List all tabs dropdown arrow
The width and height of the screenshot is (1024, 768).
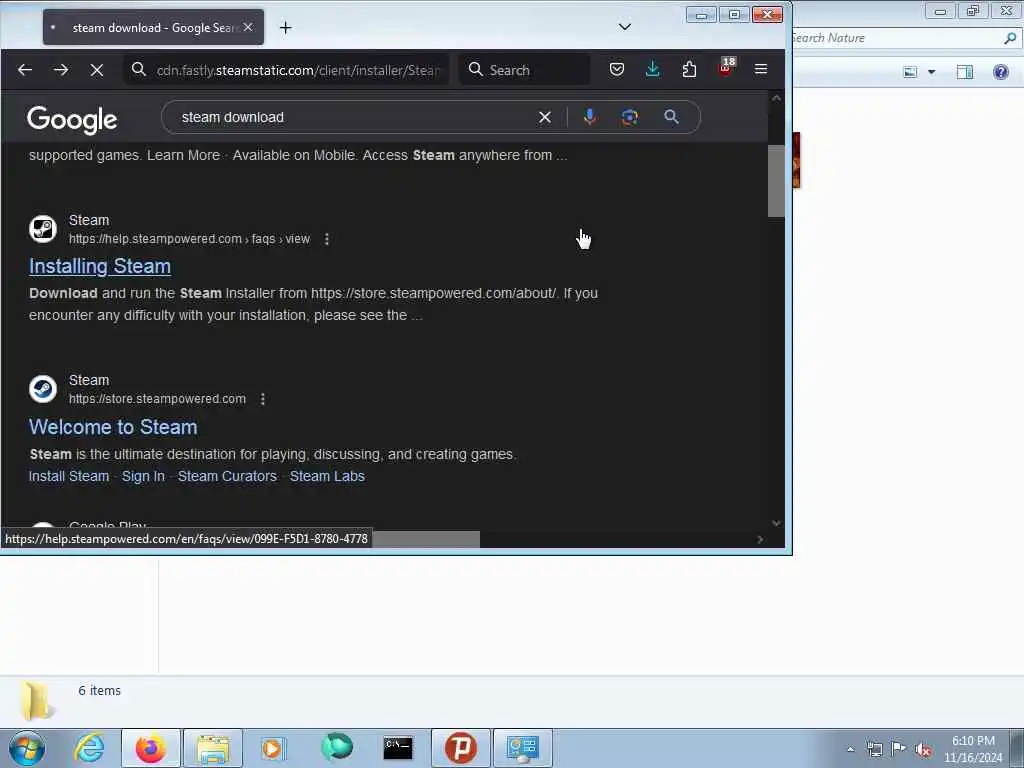pos(624,27)
